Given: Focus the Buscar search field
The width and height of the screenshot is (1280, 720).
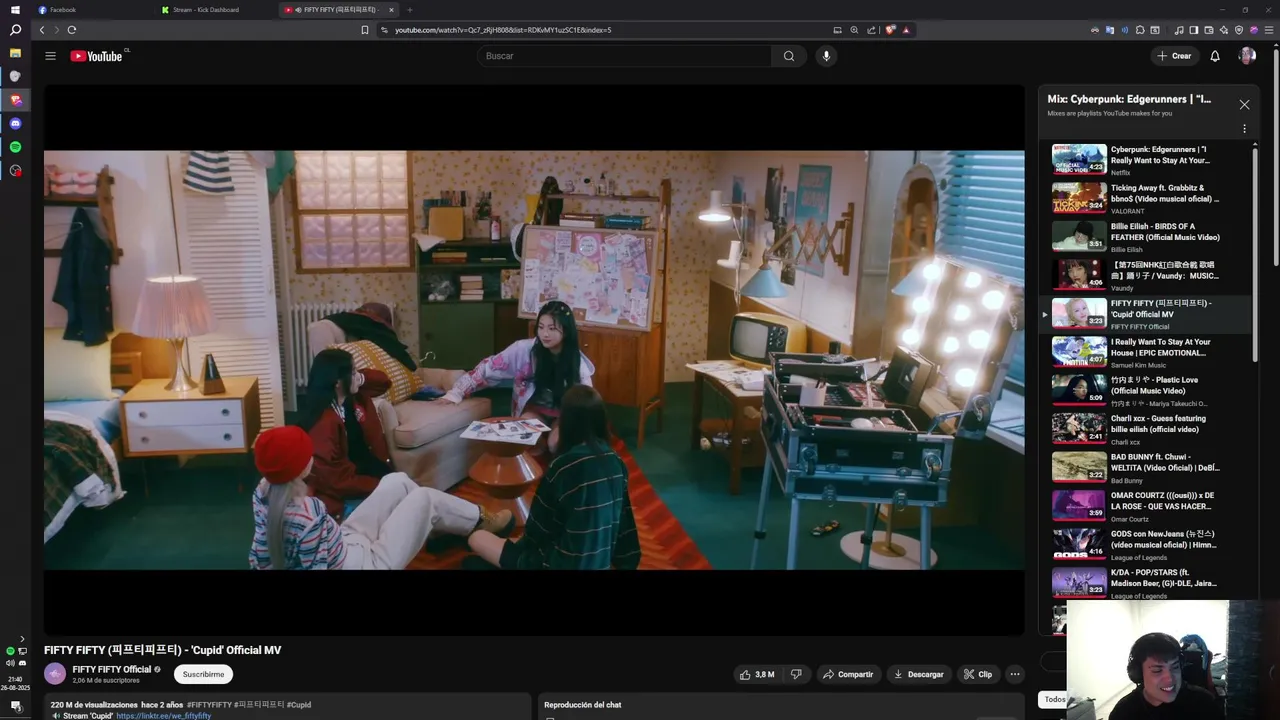Looking at the screenshot, I should pos(625,56).
